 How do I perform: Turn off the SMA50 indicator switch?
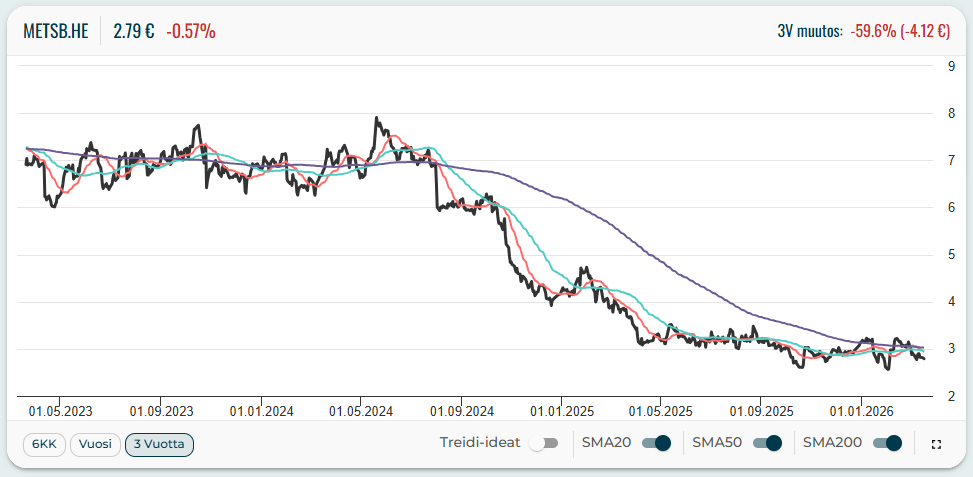766,443
